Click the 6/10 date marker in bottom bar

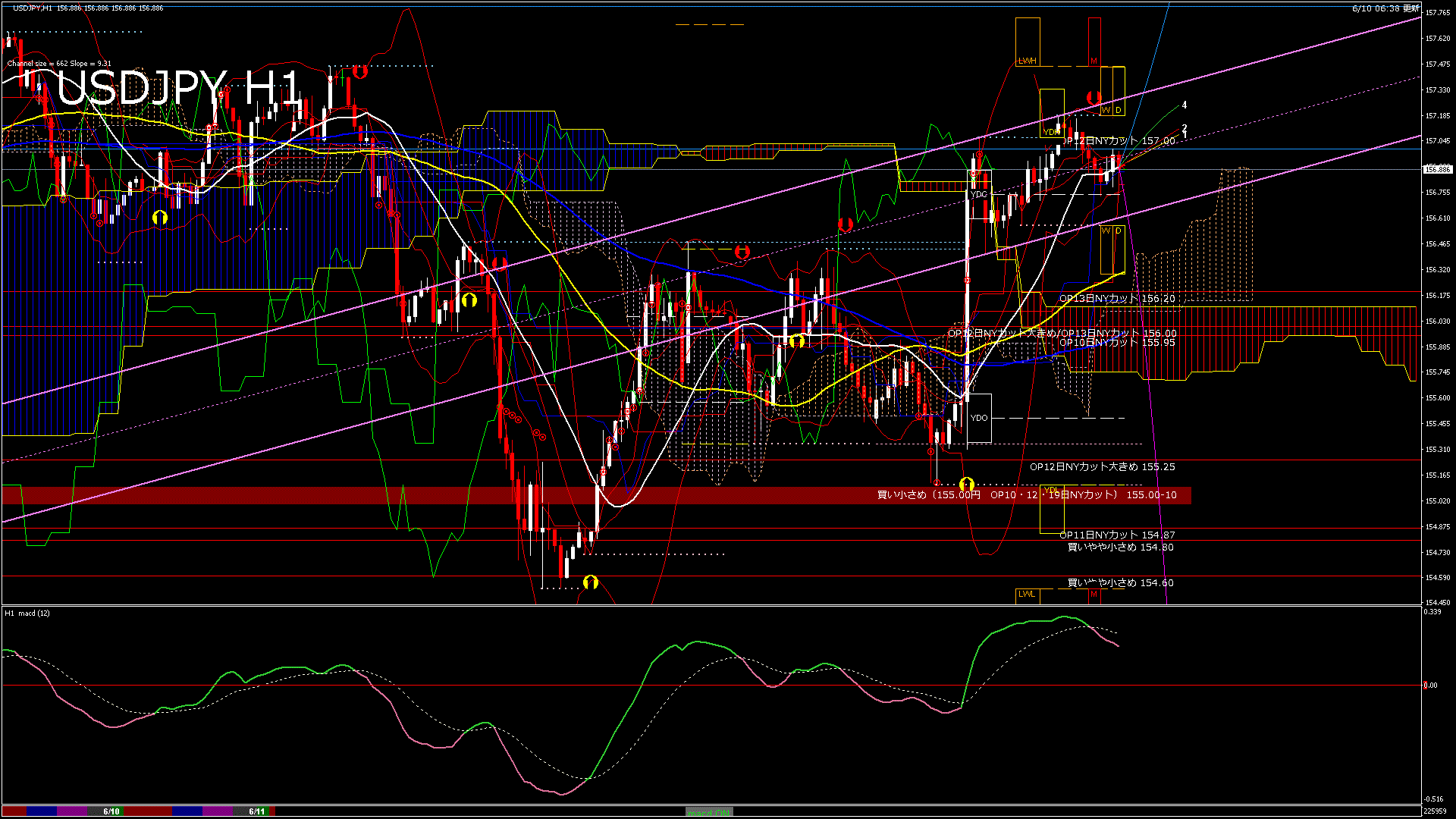[x=111, y=811]
